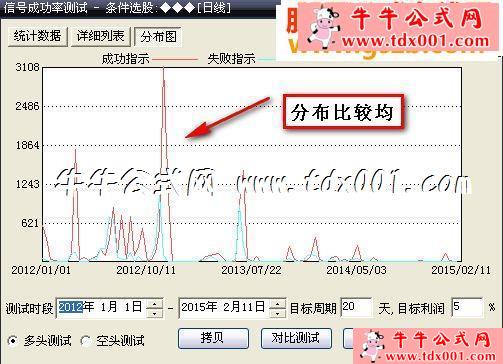Screen dimensions: 503x364
Task: Click the cow mascot logo at top
Action: pos(323,26)
